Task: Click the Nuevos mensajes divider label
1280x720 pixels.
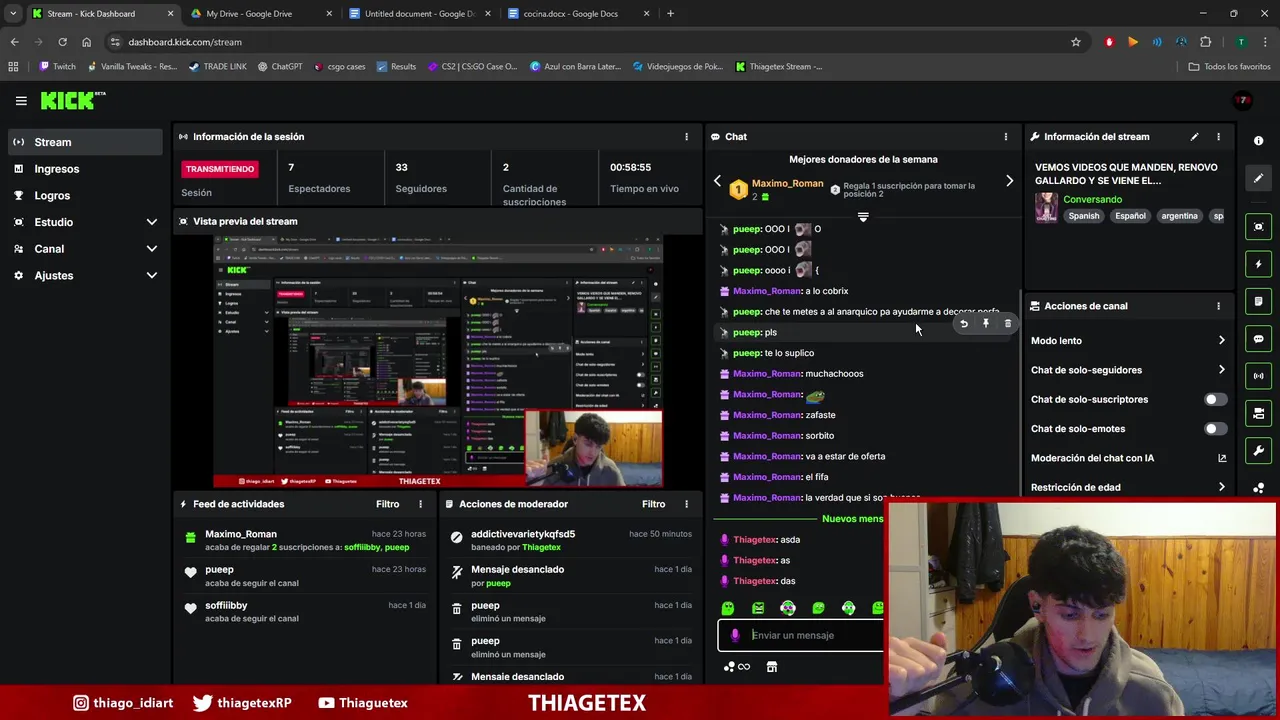Action: point(852,519)
